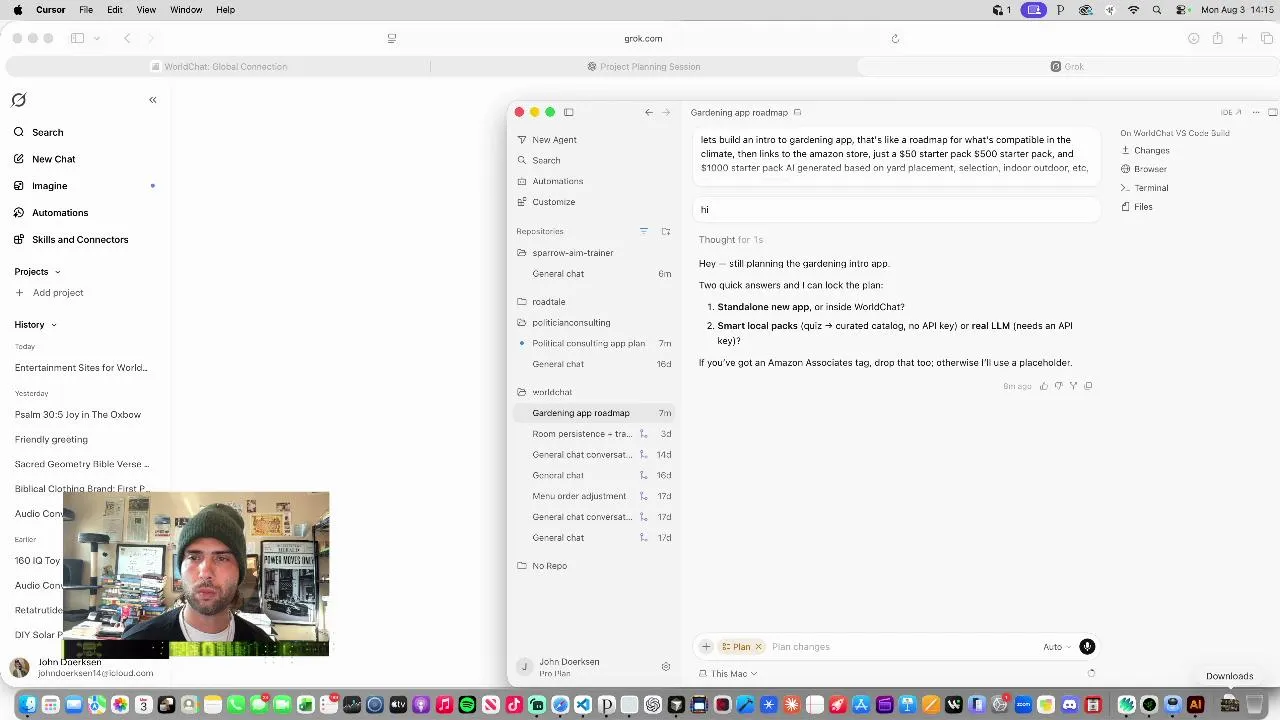Open Browser panel in Cursor
The width and height of the screenshot is (1280, 720).
(1144, 169)
